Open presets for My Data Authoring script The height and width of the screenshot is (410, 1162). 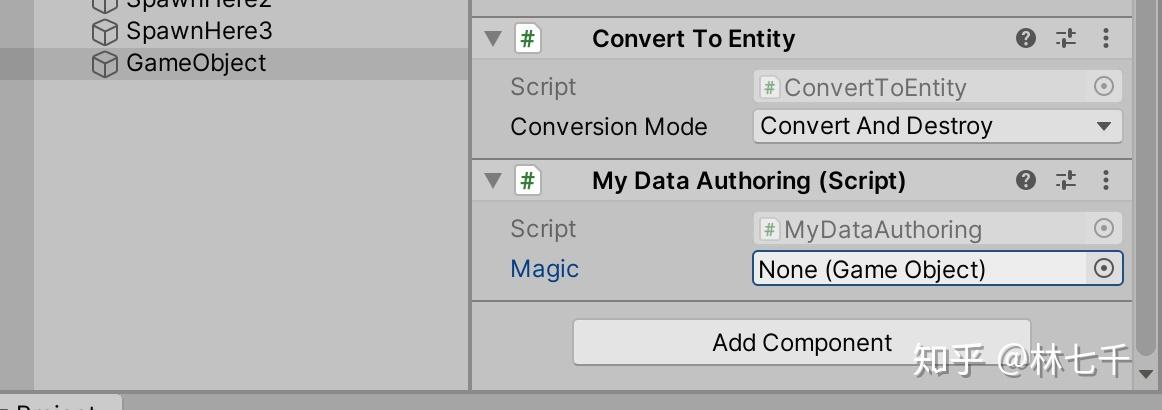(1066, 181)
